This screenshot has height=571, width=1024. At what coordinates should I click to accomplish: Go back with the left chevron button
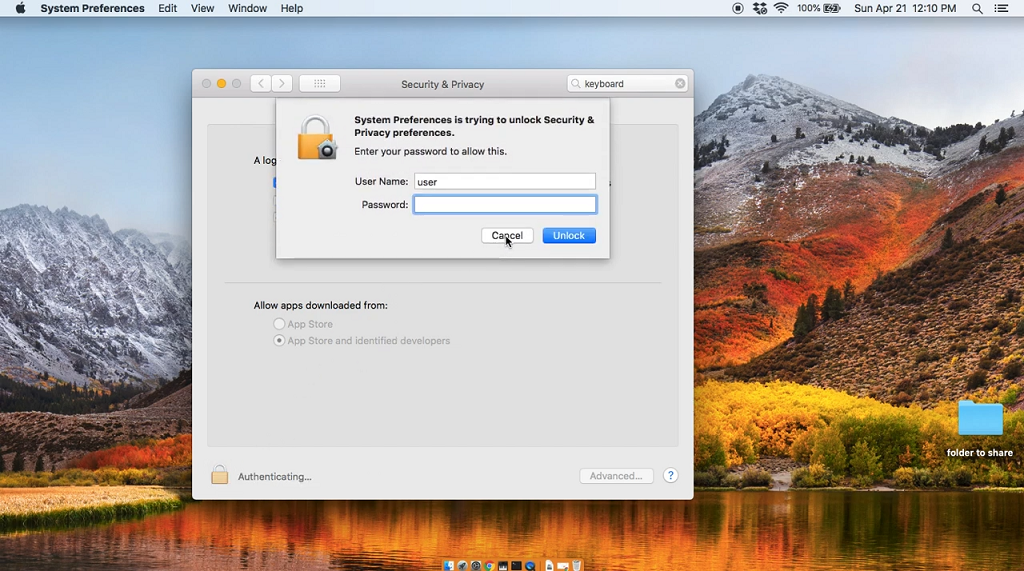(x=261, y=84)
